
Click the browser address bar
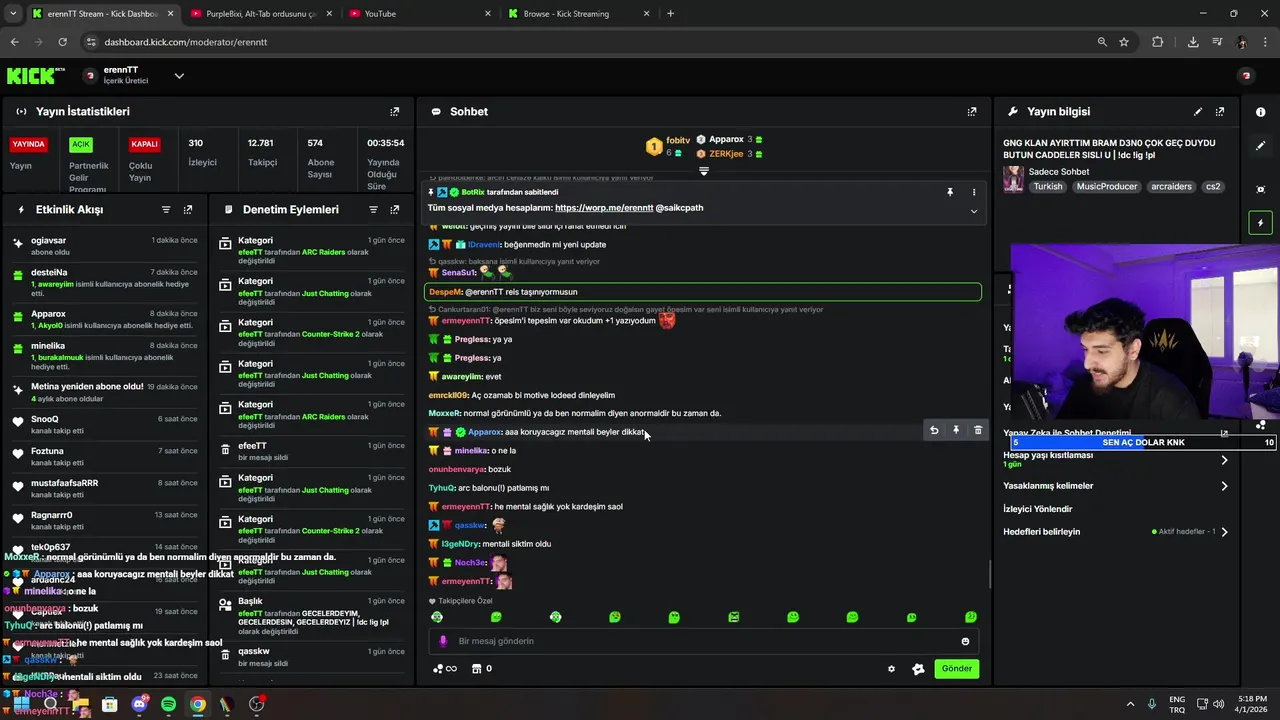[590, 42]
